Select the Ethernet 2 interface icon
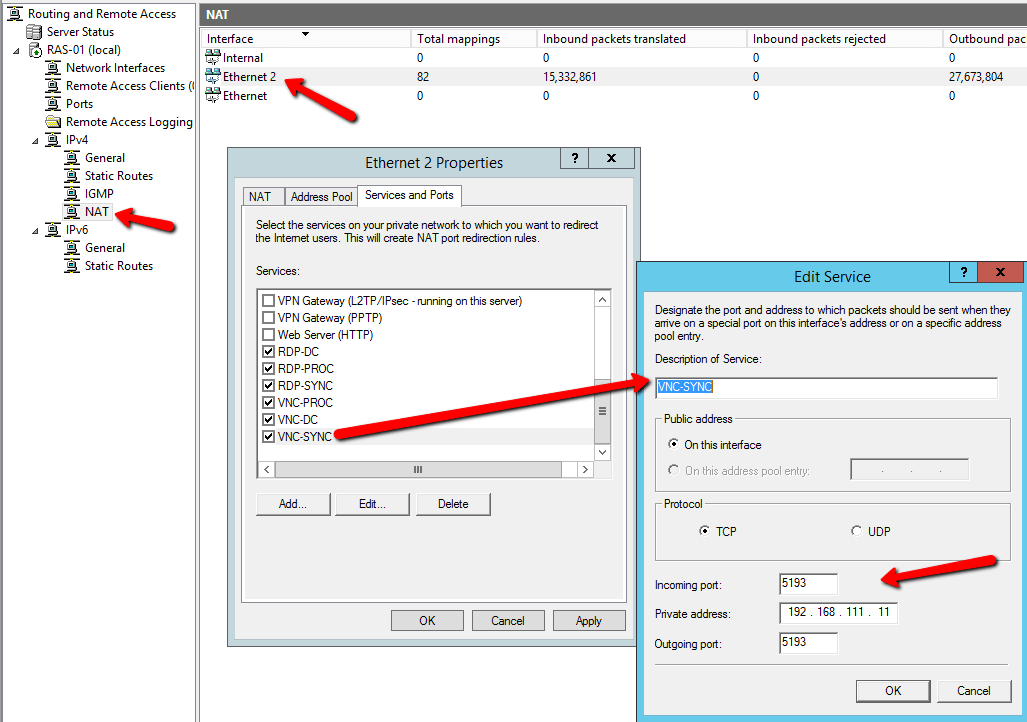The image size is (1027, 722). coord(212,77)
